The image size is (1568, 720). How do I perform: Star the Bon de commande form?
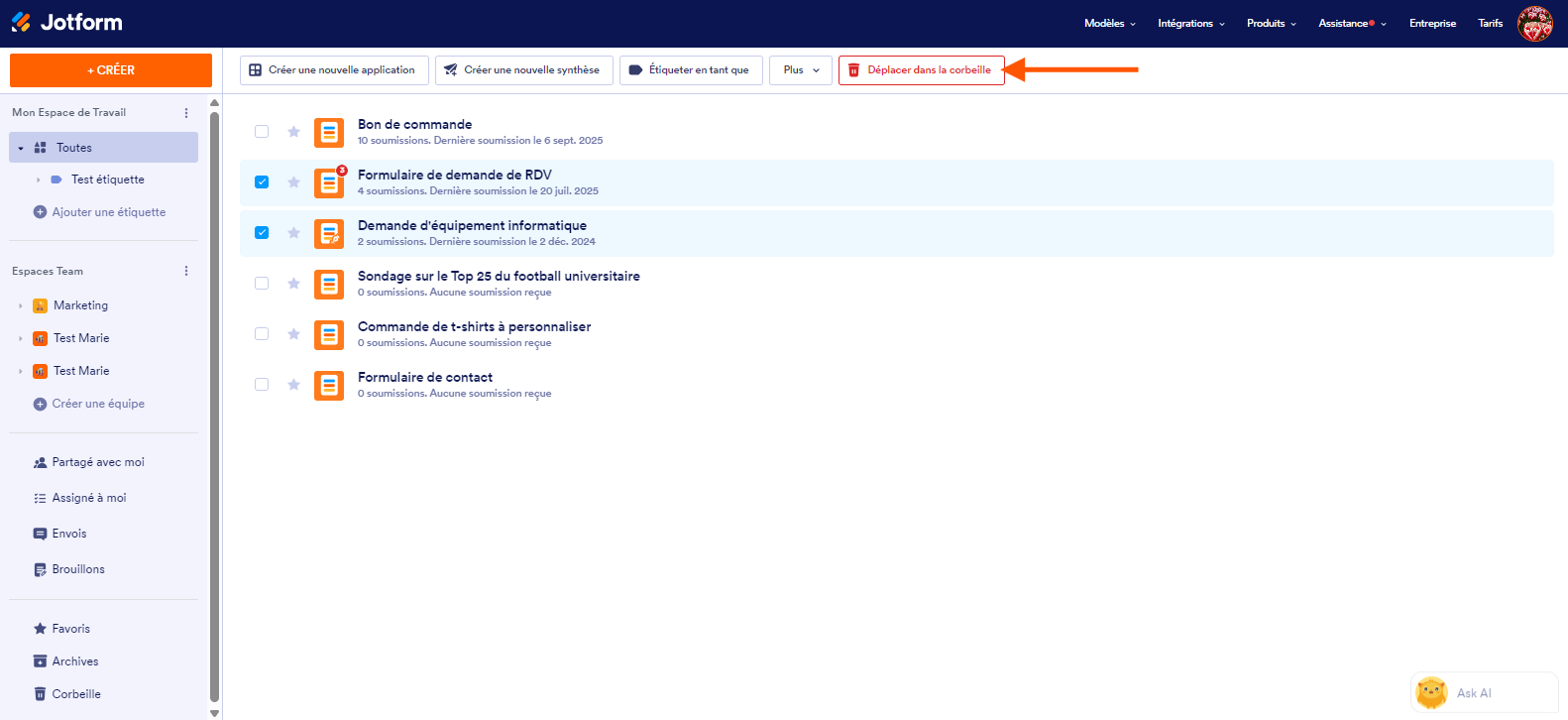click(293, 132)
